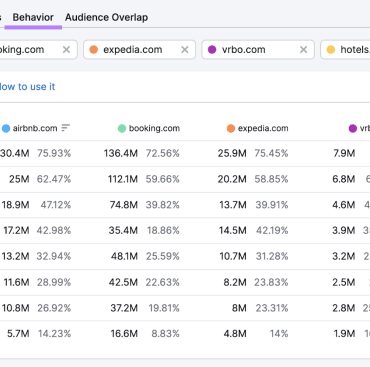This screenshot has height=367, width=370.
Task: Select the 39.91% expedia cell
Action: [x=272, y=205]
